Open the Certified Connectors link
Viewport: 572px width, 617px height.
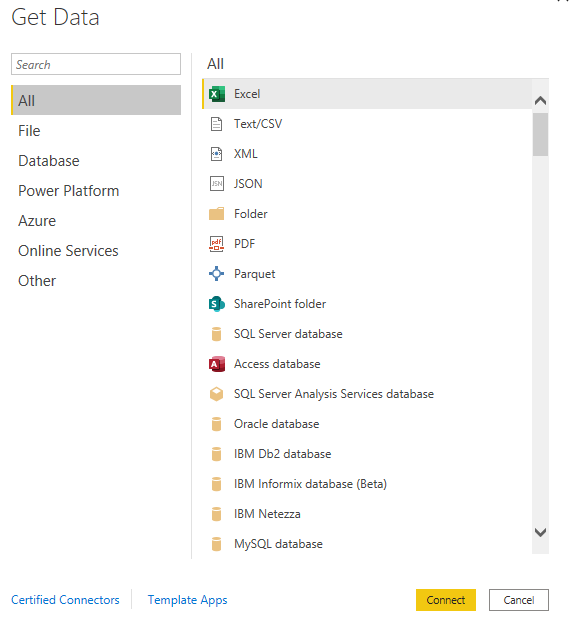click(x=65, y=600)
